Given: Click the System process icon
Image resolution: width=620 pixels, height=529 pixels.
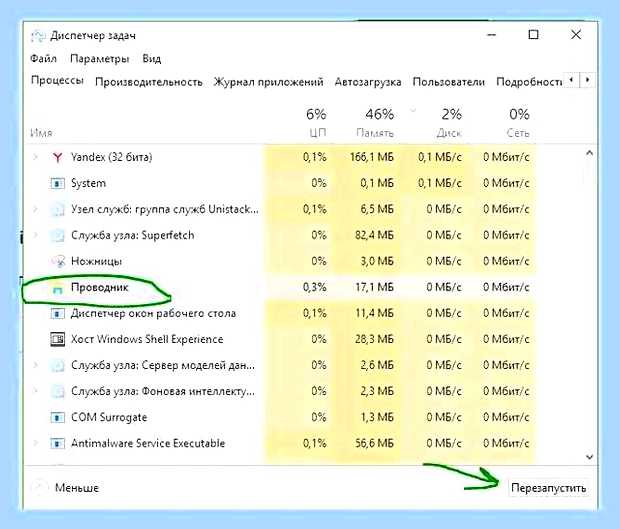Looking at the screenshot, I should click(58, 183).
